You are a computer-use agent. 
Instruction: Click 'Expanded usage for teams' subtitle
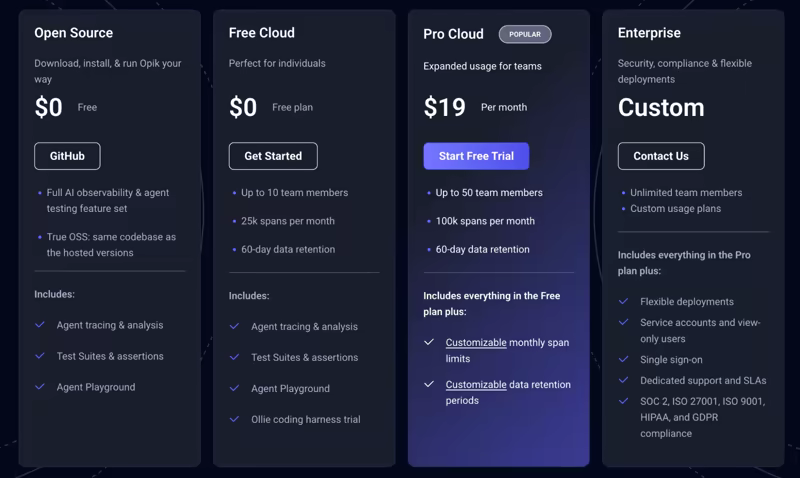482,66
